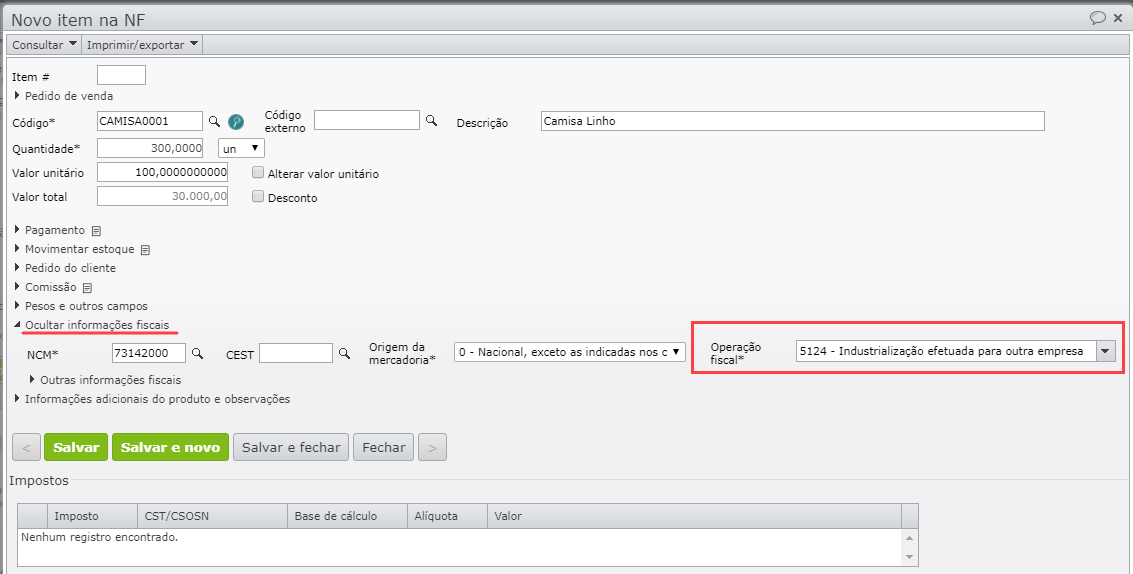
Task: Click the Salvar e fechar button
Action: (291, 447)
